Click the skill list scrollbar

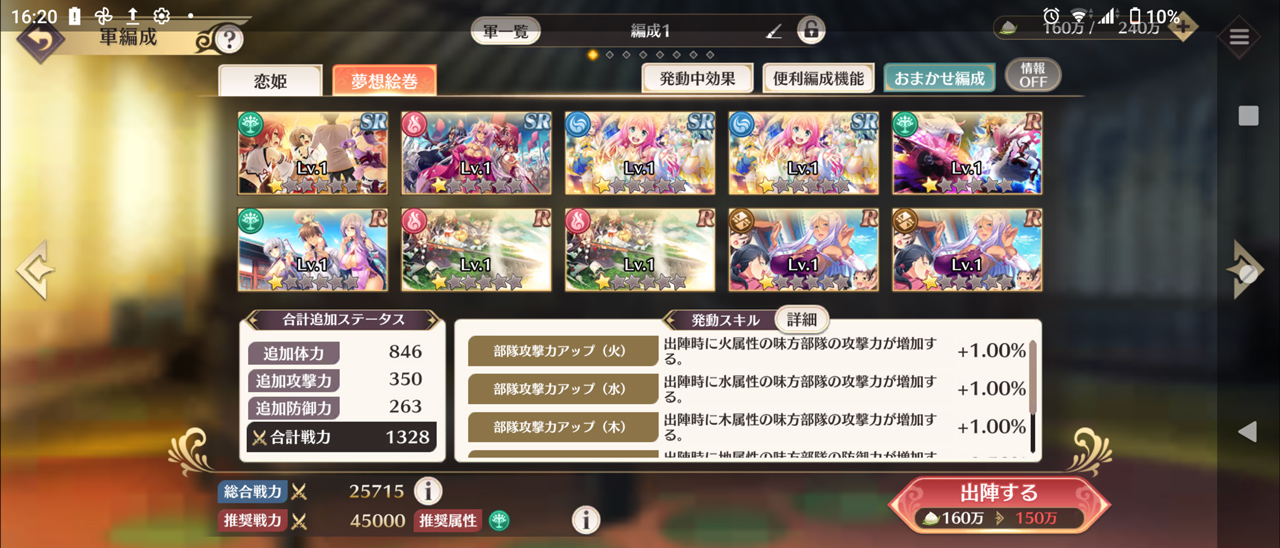pyautogui.click(x=1033, y=395)
